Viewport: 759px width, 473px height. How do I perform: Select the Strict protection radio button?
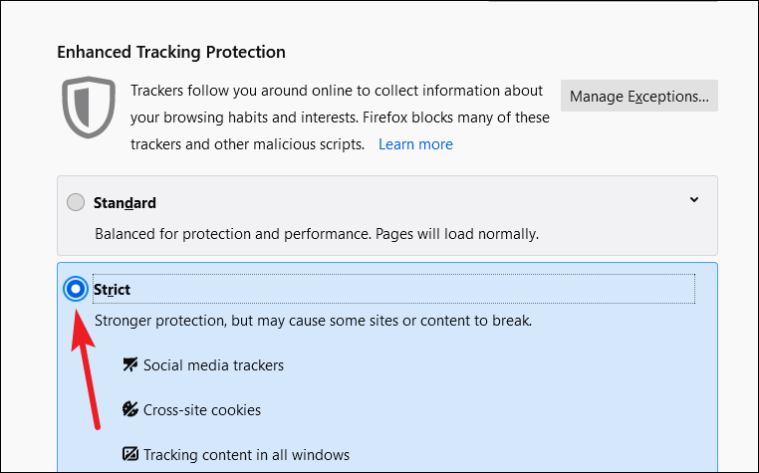tap(76, 289)
